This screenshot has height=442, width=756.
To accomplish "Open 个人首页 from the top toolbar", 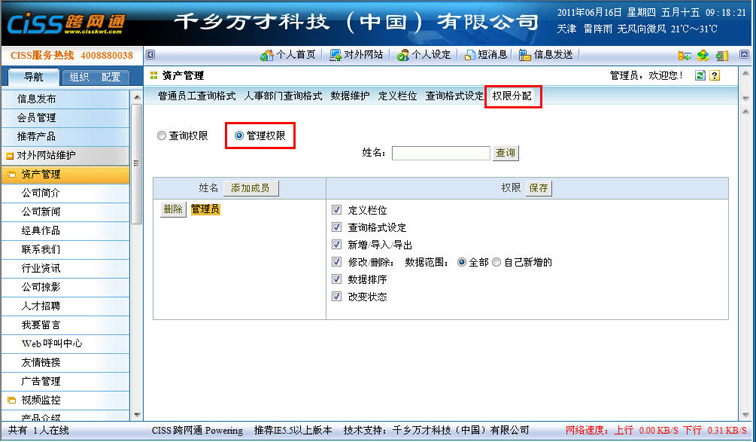I will point(289,55).
